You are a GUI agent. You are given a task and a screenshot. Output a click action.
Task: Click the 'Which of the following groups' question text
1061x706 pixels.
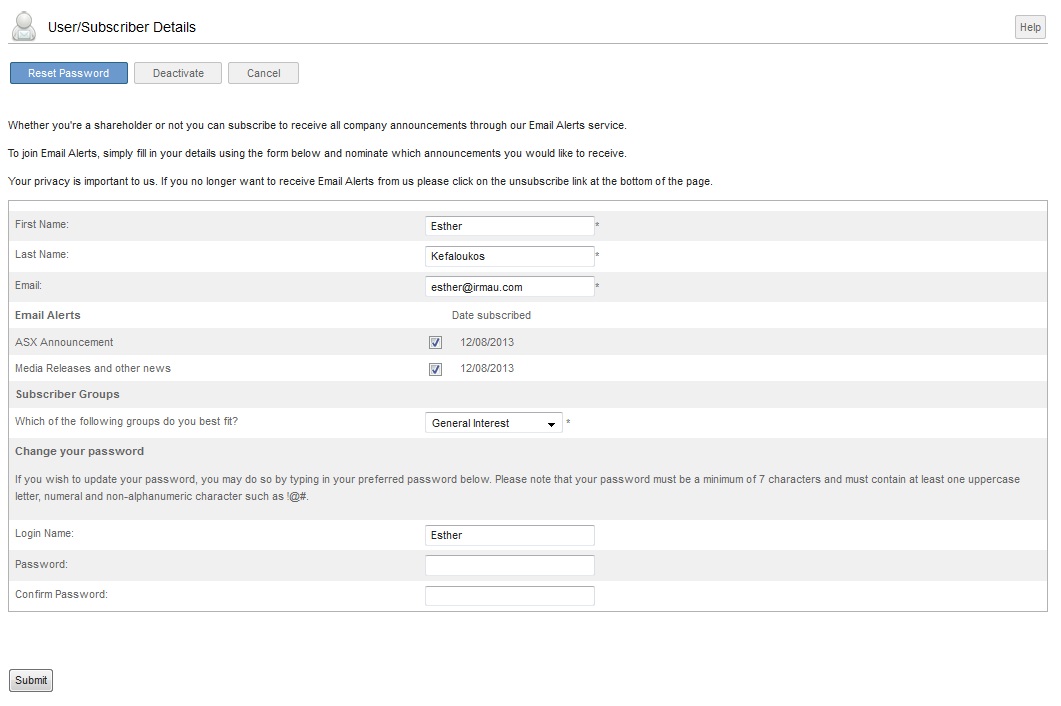pyautogui.click(x=127, y=421)
